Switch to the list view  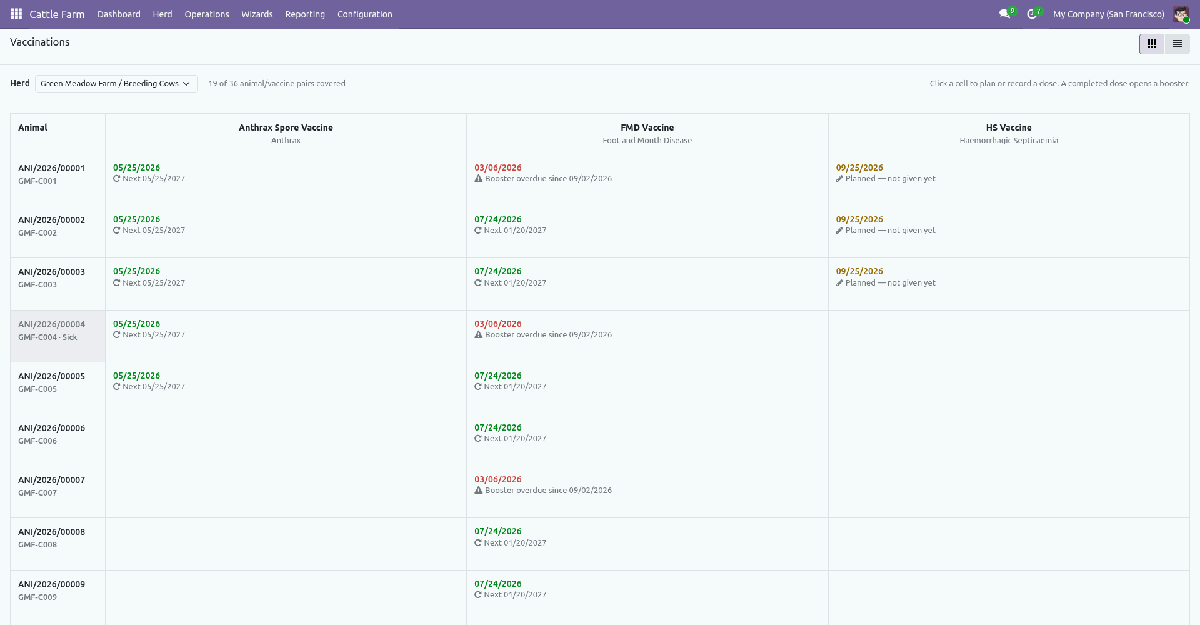coord(1177,43)
